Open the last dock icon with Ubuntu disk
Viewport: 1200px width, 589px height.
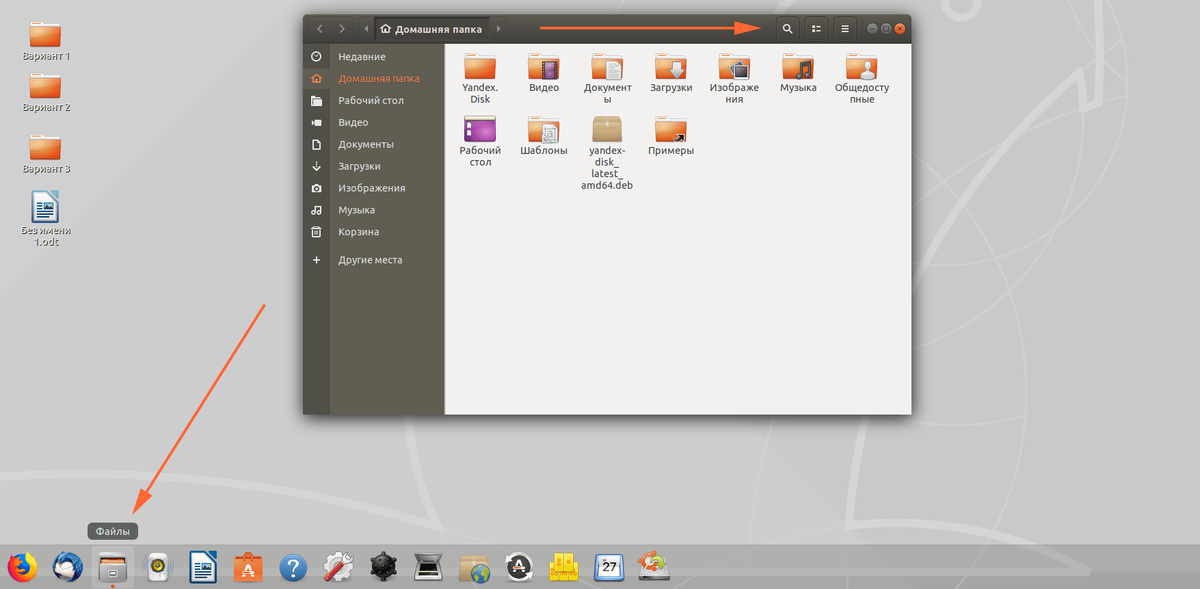click(x=654, y=567)
